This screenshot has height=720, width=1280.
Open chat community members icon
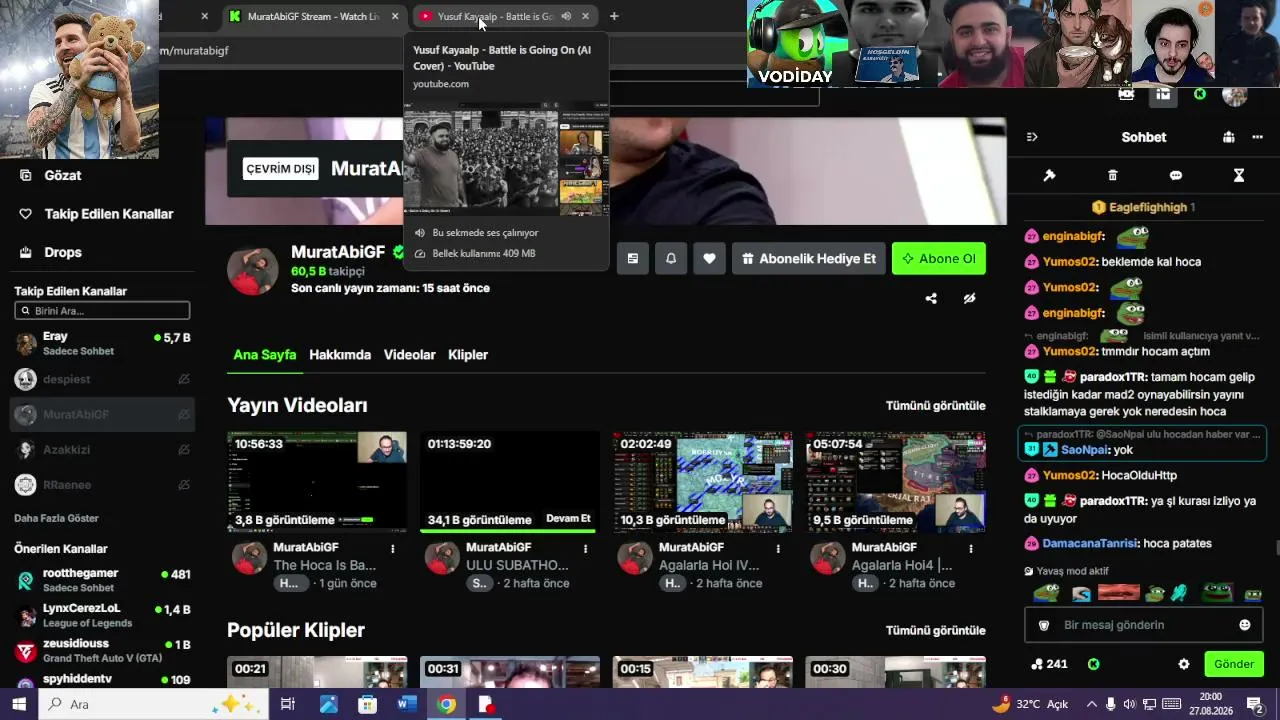click(1228, 137)
